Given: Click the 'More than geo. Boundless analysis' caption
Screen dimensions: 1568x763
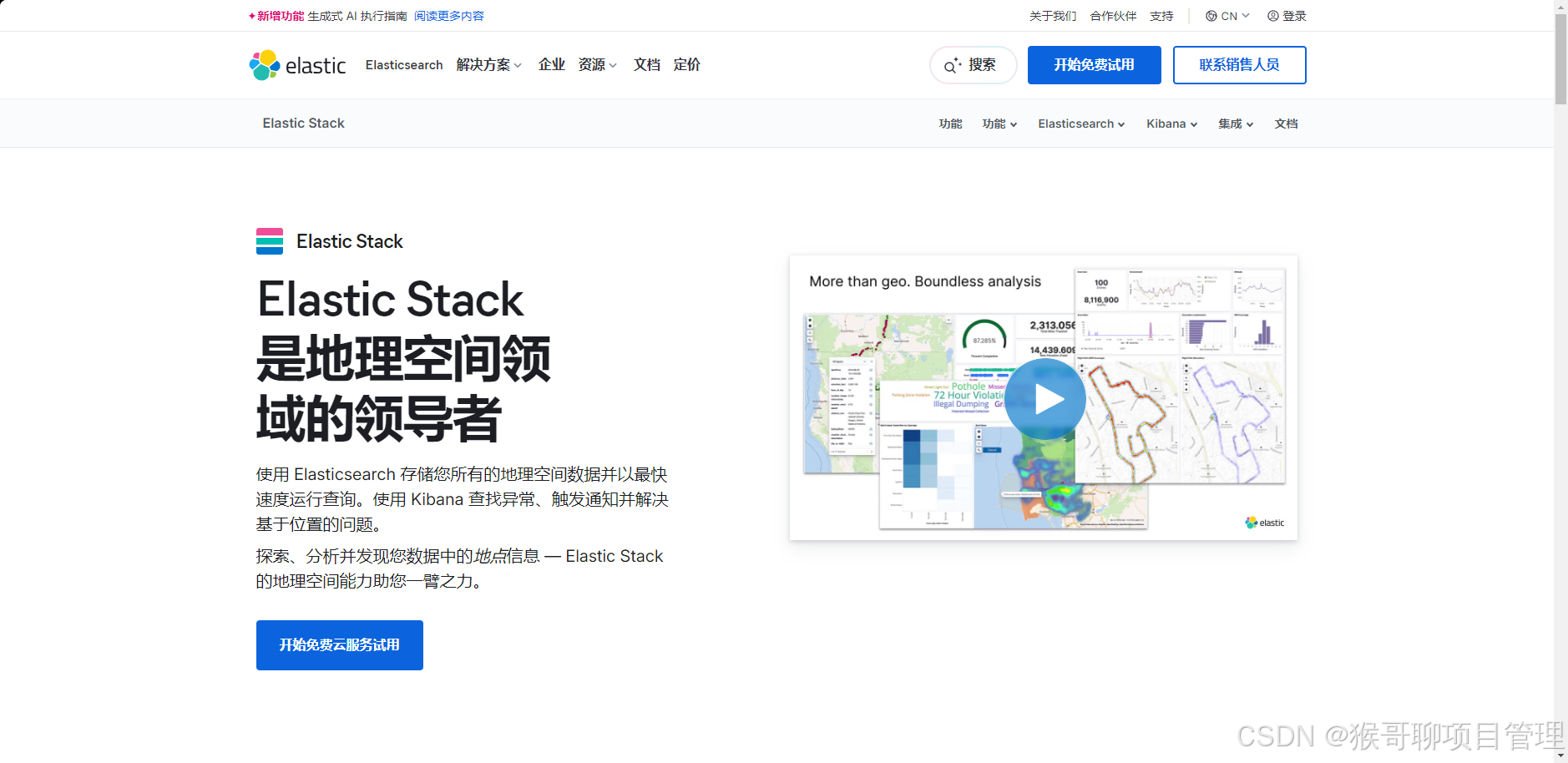Looking at the screenshot, I should 925,281.
